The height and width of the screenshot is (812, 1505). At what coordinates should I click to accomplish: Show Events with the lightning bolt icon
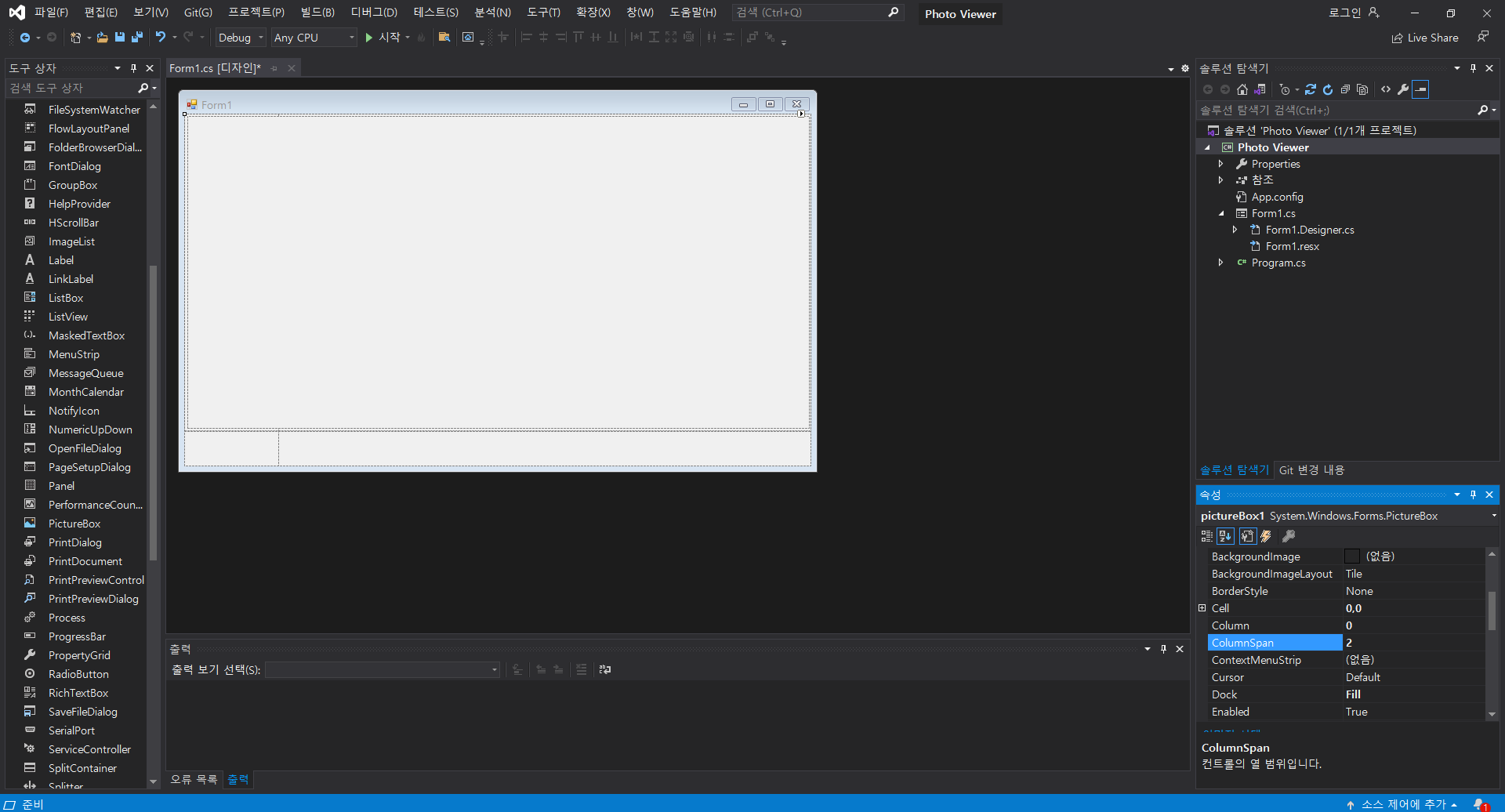[x=1266, y=536]
